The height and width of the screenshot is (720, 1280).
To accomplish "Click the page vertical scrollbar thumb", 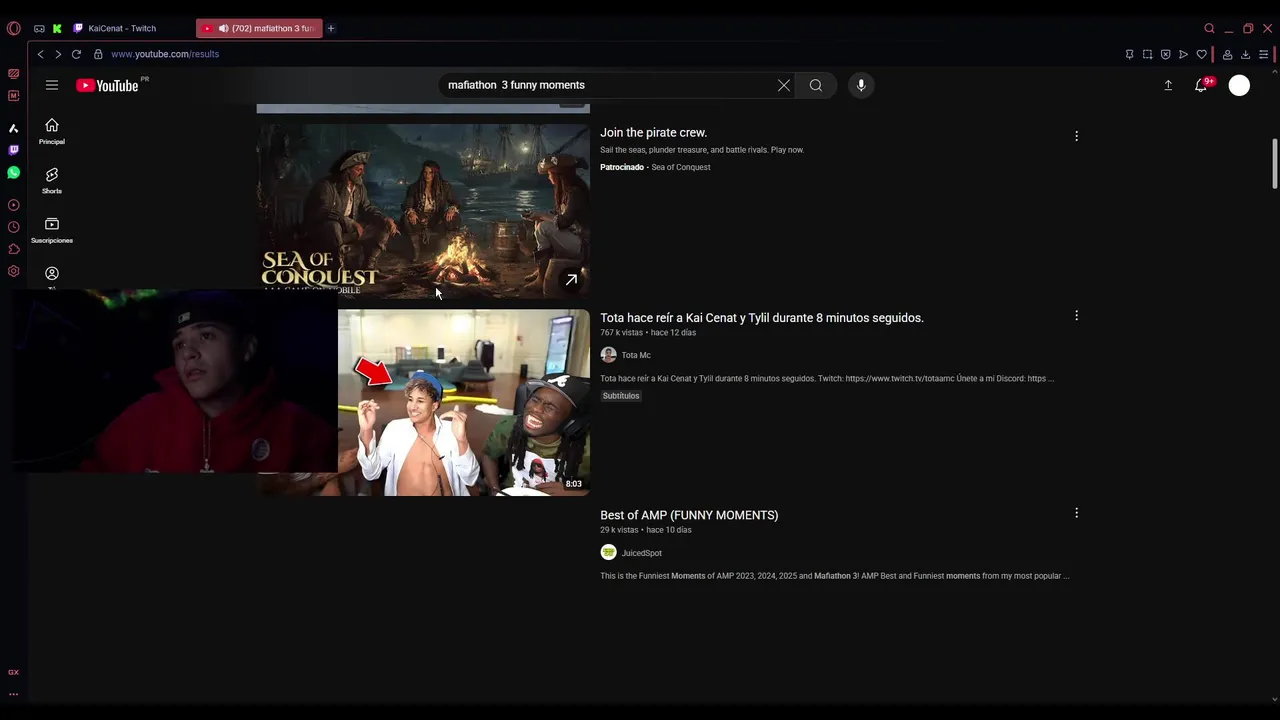I will point(1274,163).
